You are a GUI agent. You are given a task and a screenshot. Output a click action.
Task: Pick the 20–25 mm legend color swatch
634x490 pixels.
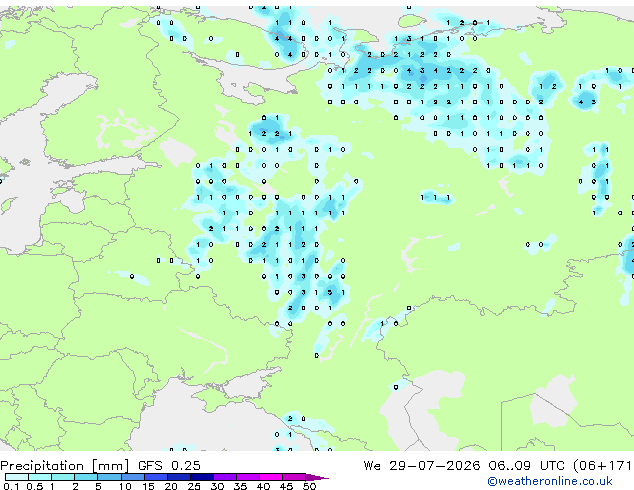pos(178,477)
